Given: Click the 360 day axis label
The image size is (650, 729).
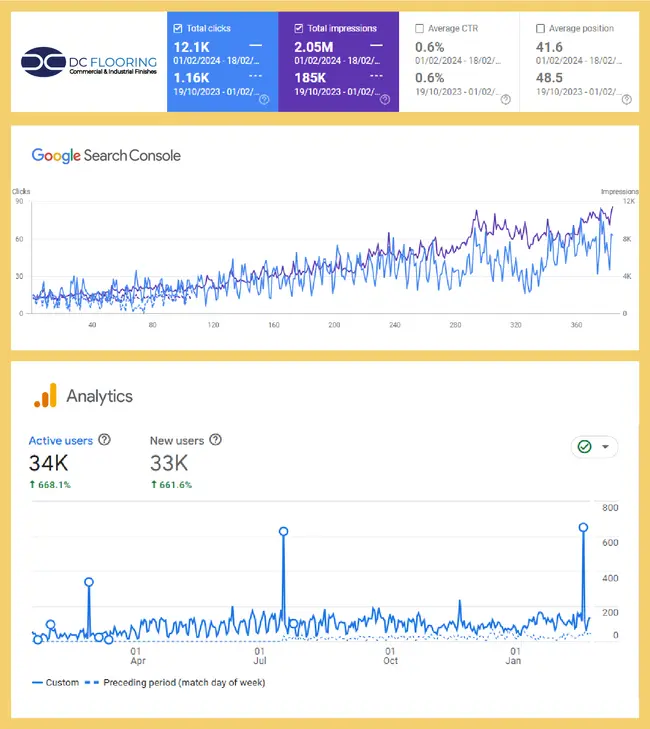Looking at the screenshot, I should point(576,325).
